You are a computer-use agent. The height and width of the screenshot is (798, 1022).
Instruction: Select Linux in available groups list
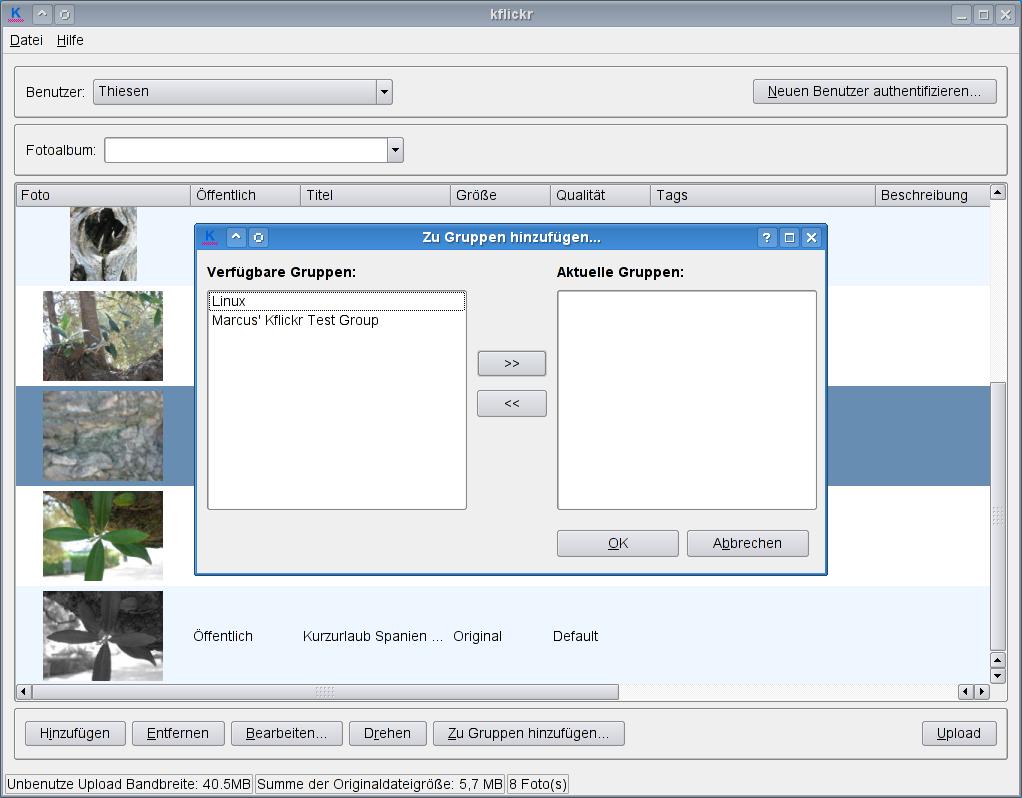point(337,301)
